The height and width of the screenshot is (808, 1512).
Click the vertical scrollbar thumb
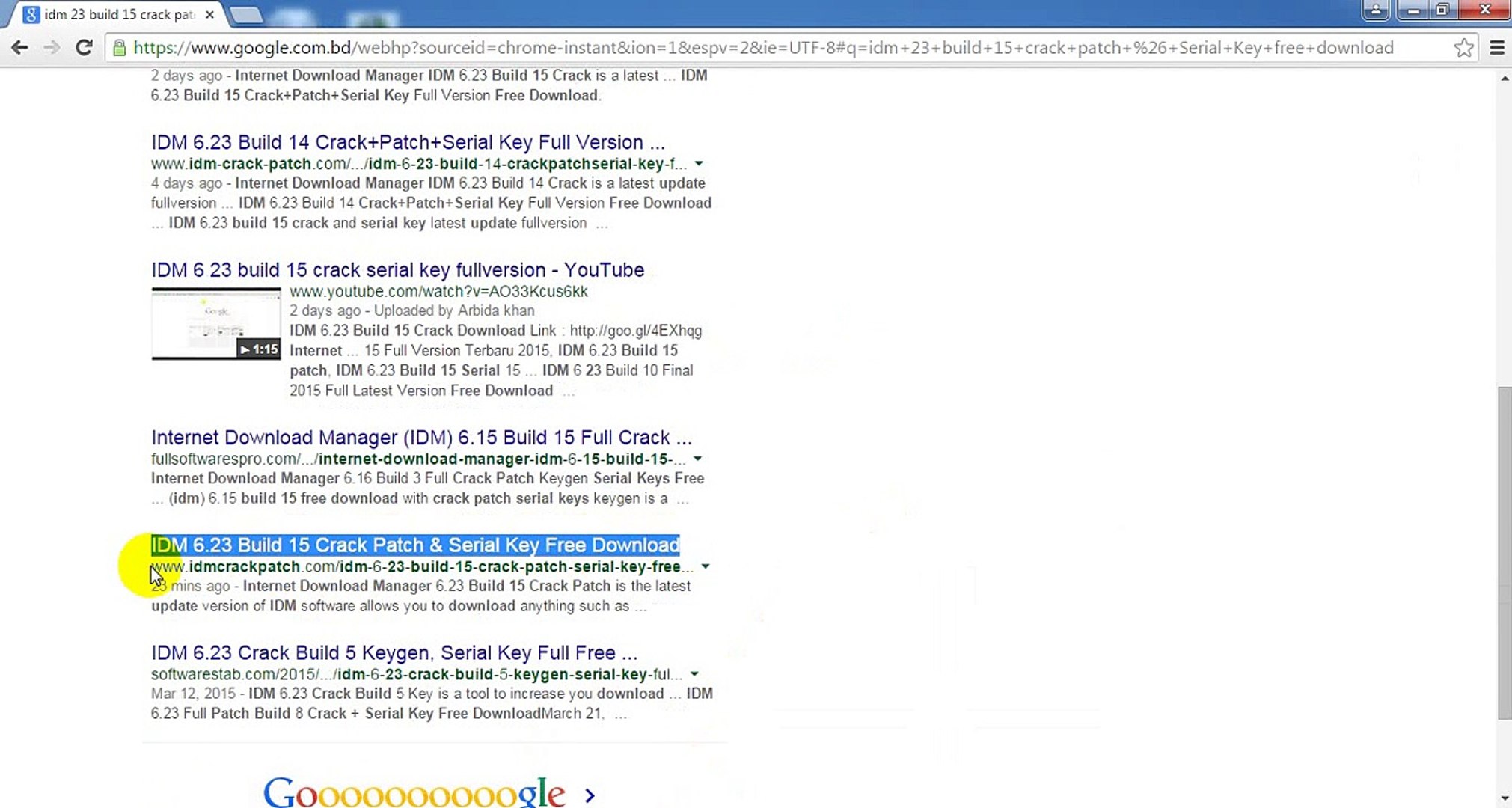point(1504,554)
